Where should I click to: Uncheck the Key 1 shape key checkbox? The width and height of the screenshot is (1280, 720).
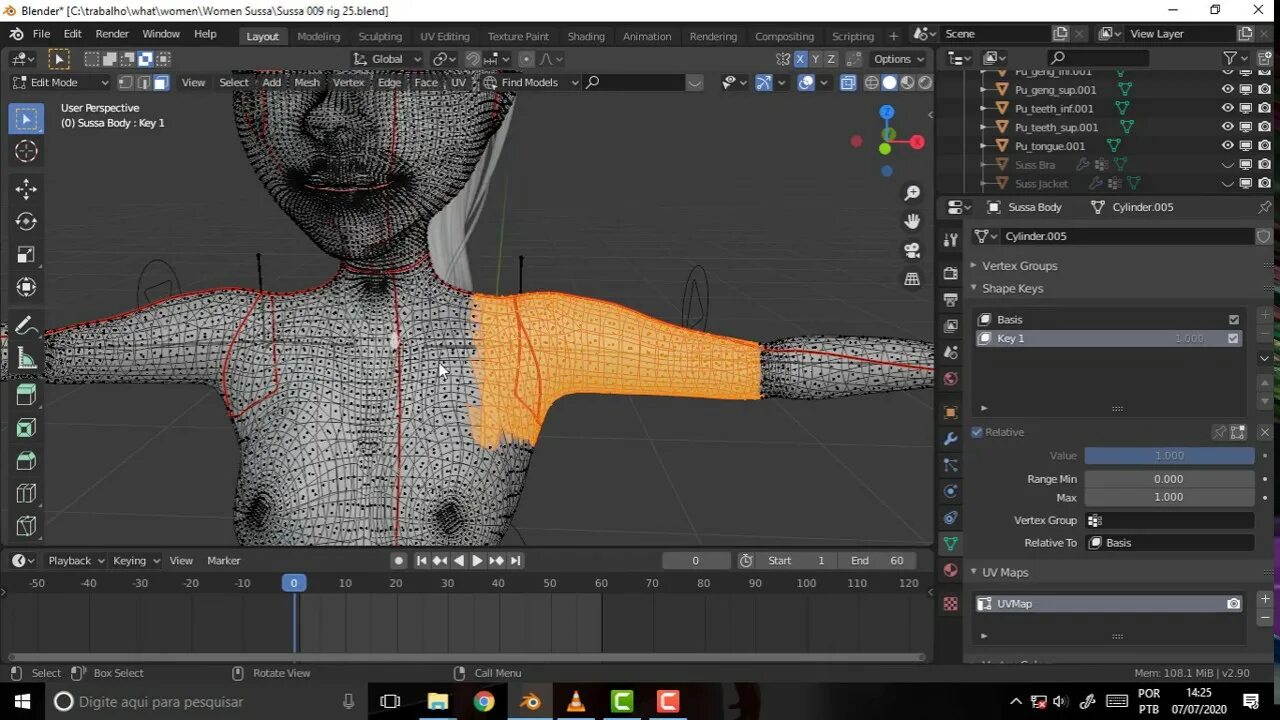tap(1233, 339)
